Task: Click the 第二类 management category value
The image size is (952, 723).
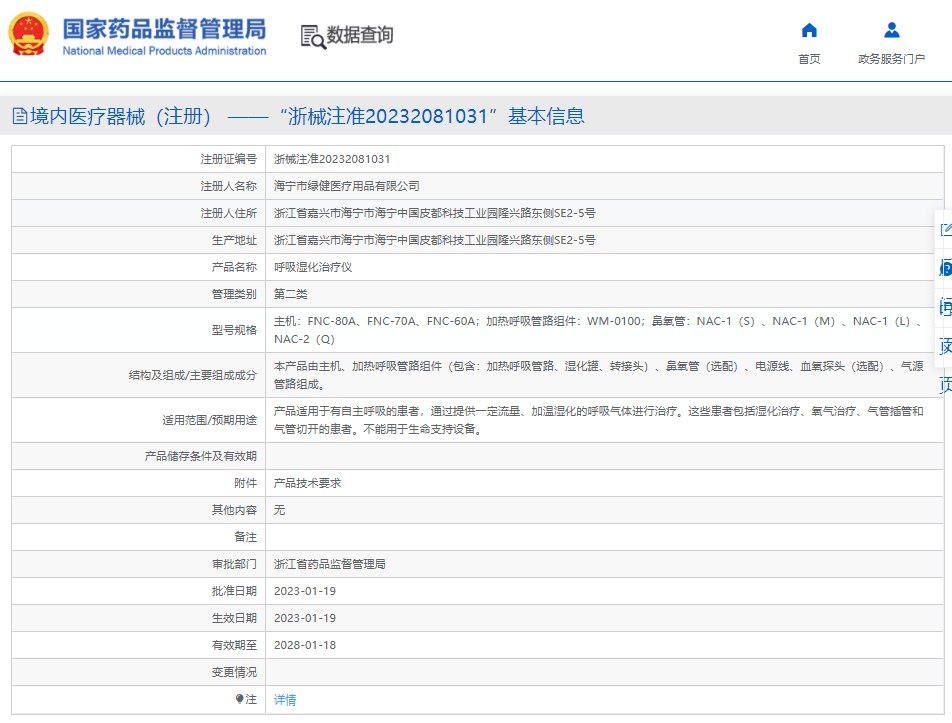Action: click(x=290, y=294)
